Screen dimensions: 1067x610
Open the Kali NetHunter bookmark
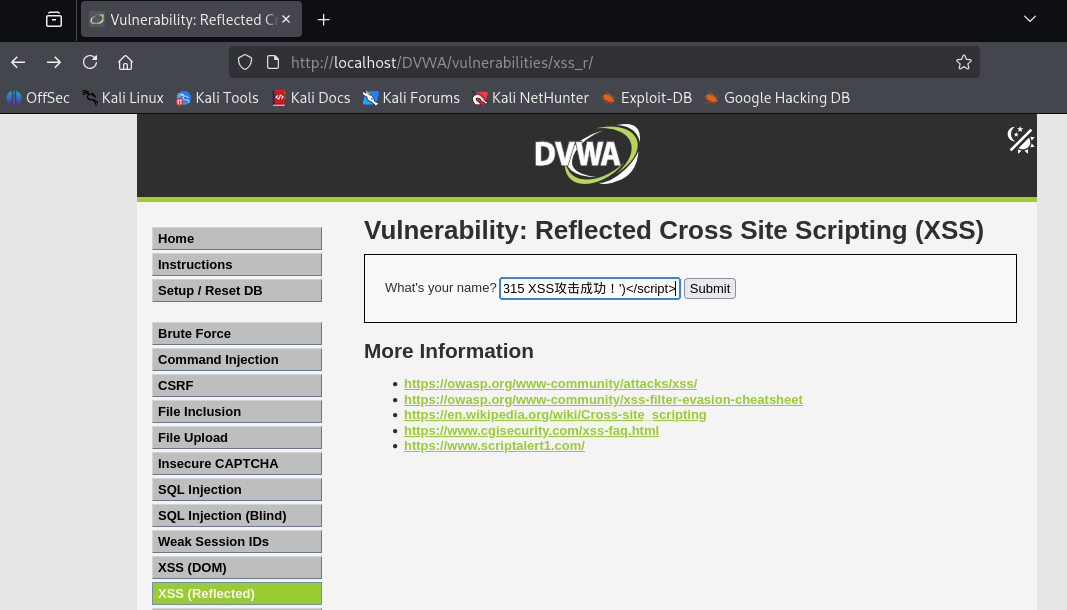530,98
